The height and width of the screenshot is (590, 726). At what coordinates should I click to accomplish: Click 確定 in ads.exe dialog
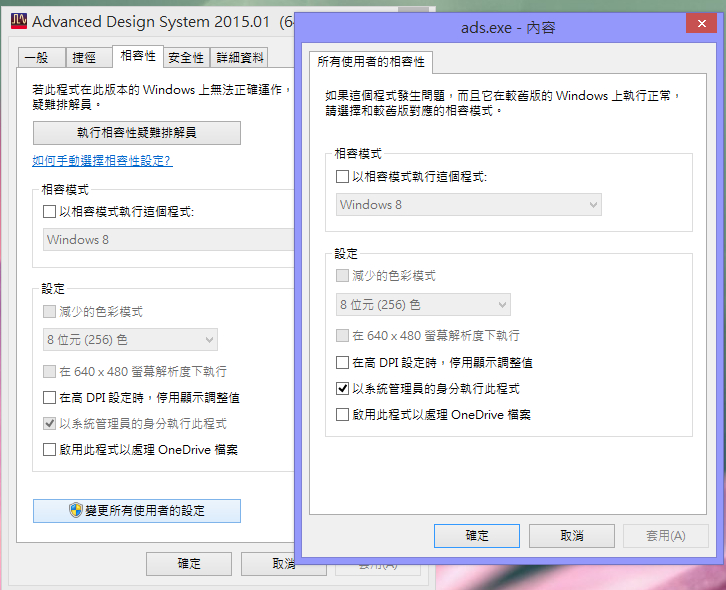[x=477, y=536]
